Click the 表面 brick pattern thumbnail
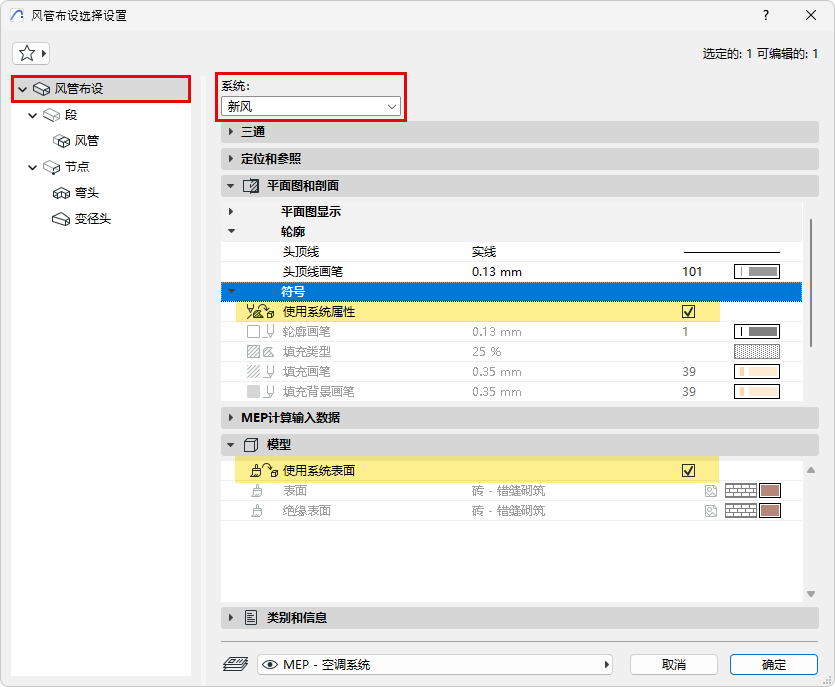 click(x=741, y=490)
